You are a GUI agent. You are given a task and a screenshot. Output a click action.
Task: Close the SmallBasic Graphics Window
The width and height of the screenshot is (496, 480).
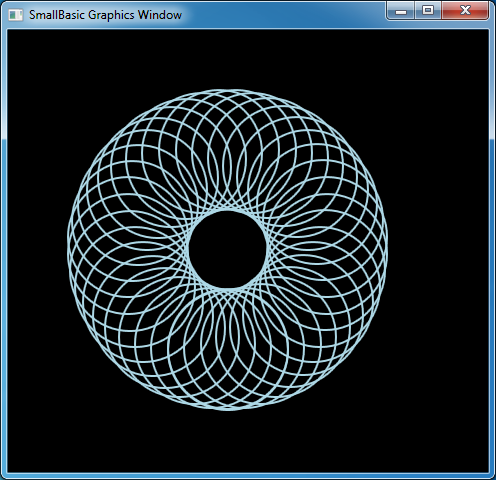click(465, 11)
